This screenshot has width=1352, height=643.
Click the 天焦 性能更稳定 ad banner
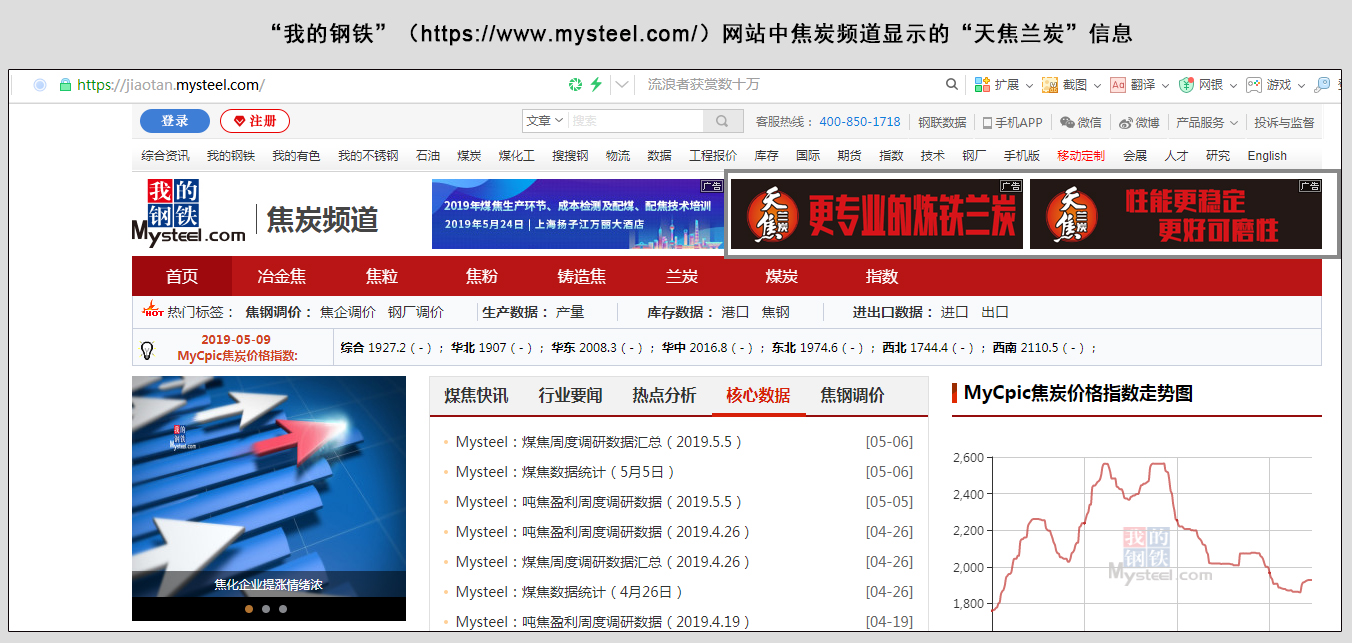[x=1176, y=214]
